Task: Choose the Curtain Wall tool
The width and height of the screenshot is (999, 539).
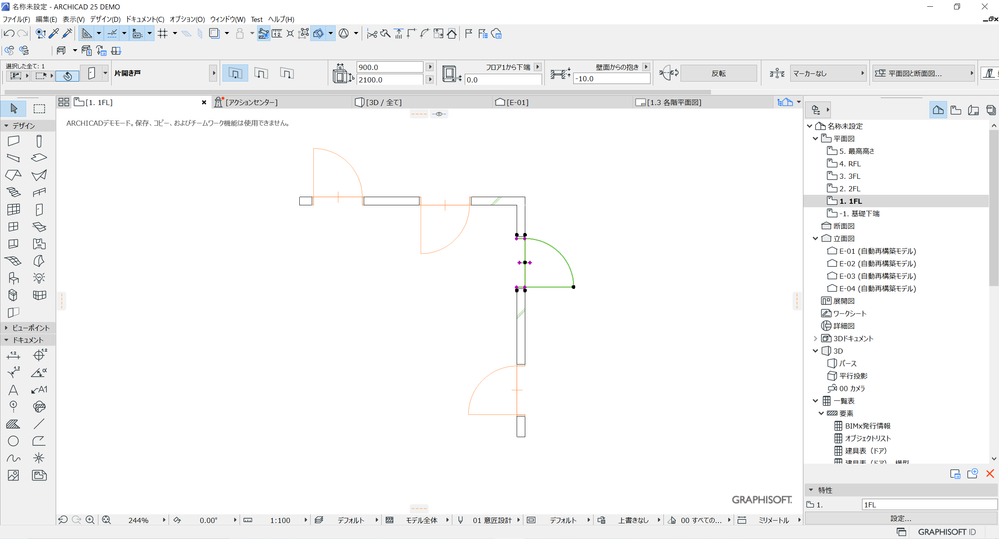Action: [13, 210]
